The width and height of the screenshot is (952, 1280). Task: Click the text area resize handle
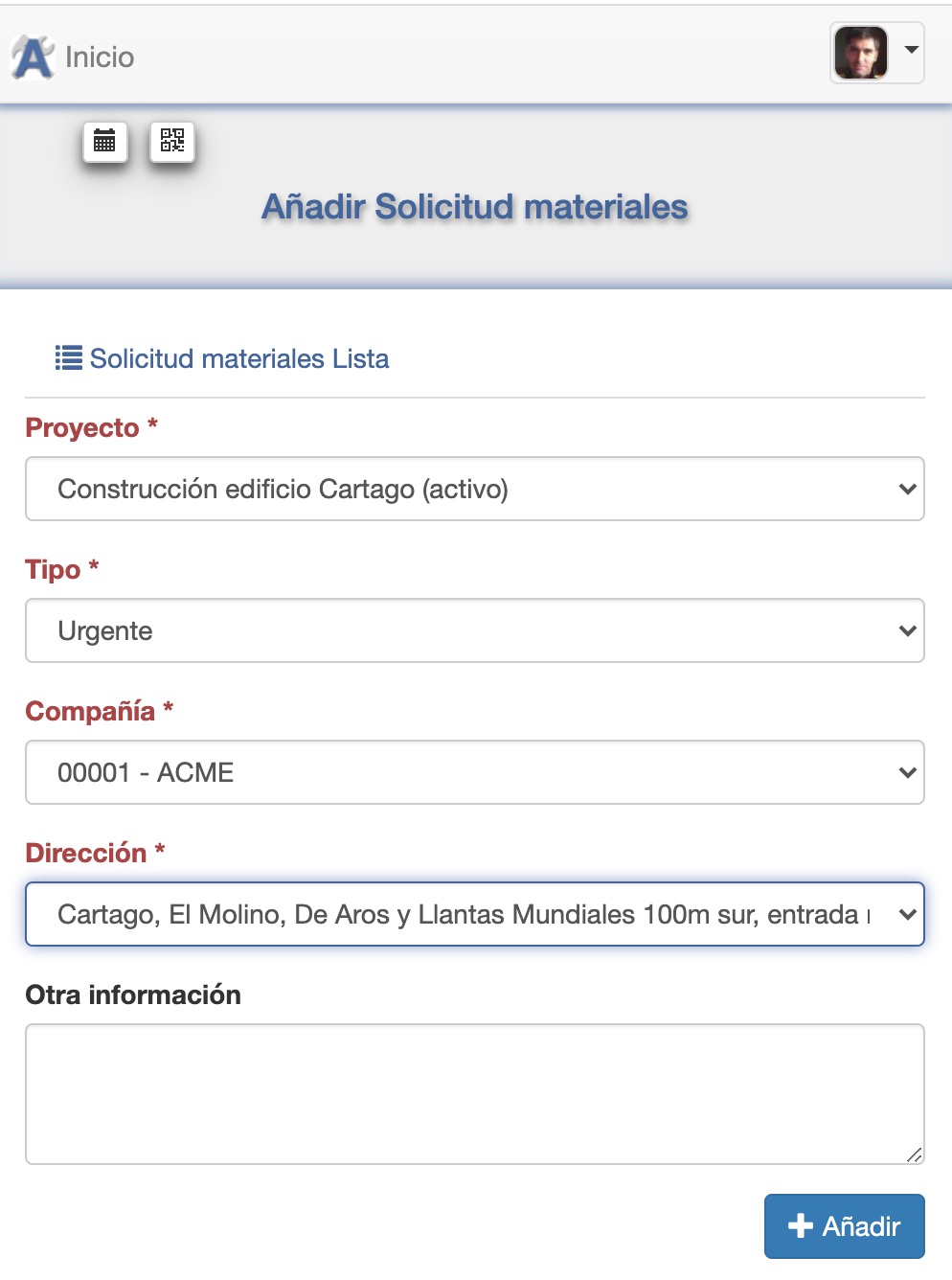click(x=915, y=1155)
